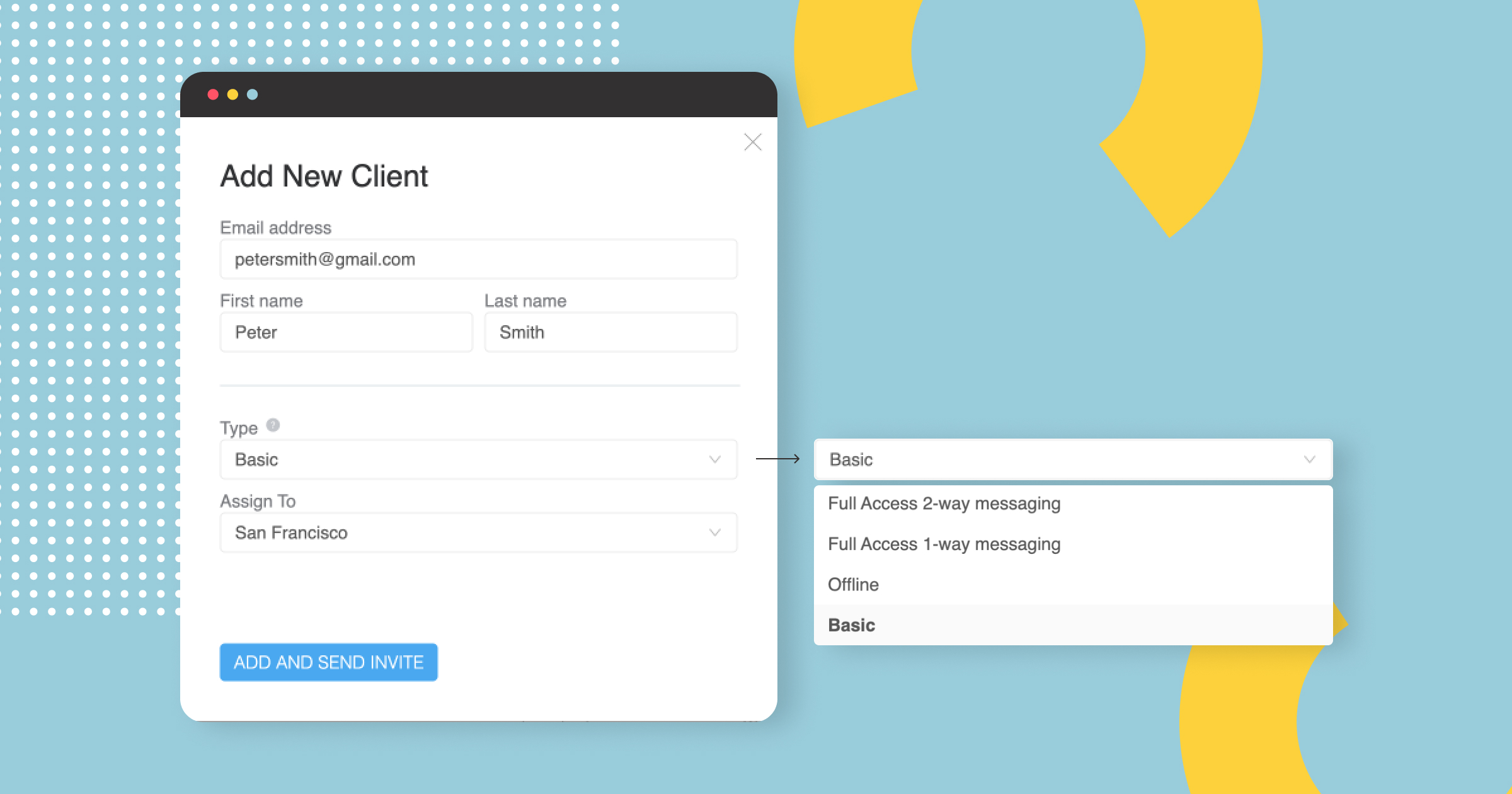Click the Assign To chevron arrow

click(714, 532)
